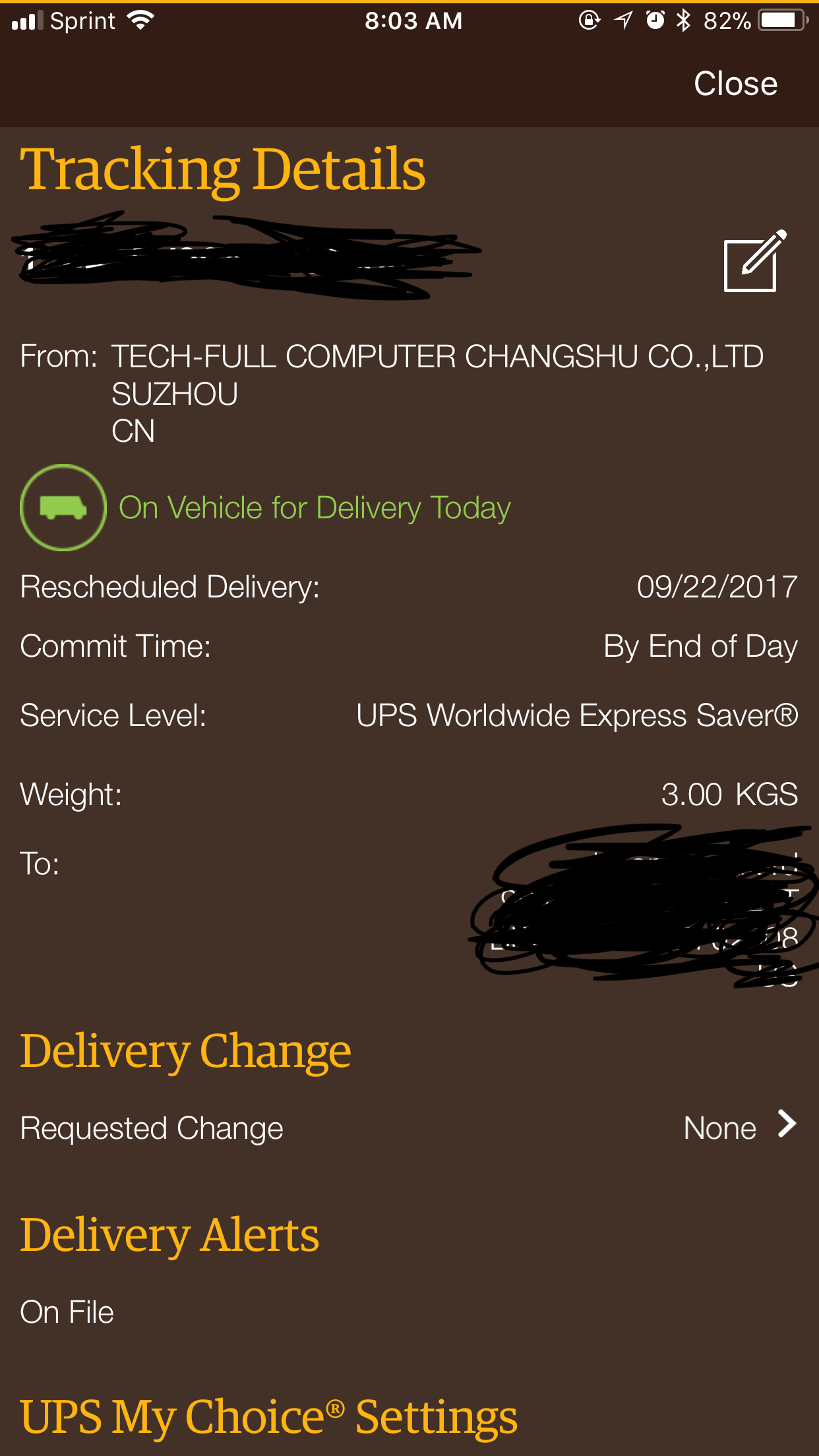Tap the Bluetooth icon in status bar
Viewport: 819px width, 1456px height.
683,20
